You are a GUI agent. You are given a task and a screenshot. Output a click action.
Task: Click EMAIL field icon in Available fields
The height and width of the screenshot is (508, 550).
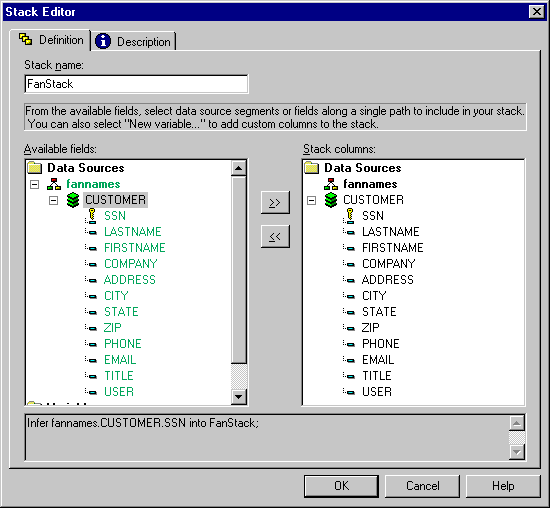click(x=91, y=360)
